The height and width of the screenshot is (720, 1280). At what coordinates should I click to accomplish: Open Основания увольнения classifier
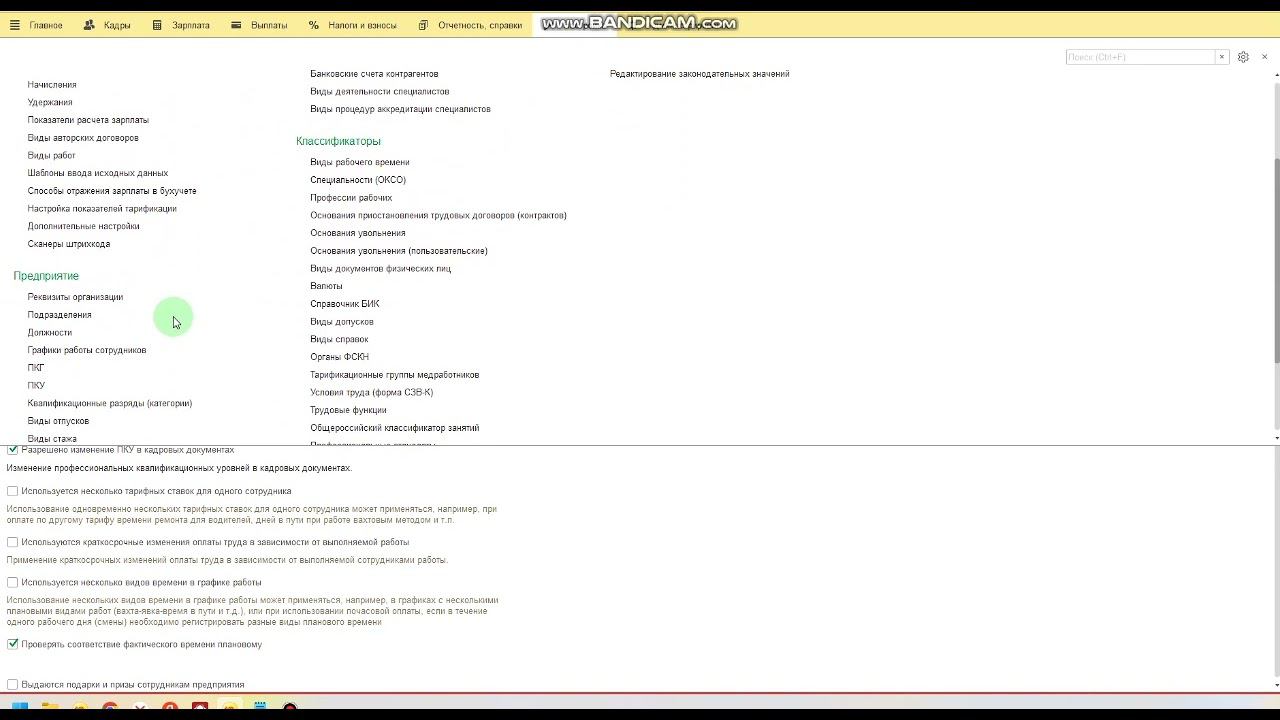click(x=358, y=233)
